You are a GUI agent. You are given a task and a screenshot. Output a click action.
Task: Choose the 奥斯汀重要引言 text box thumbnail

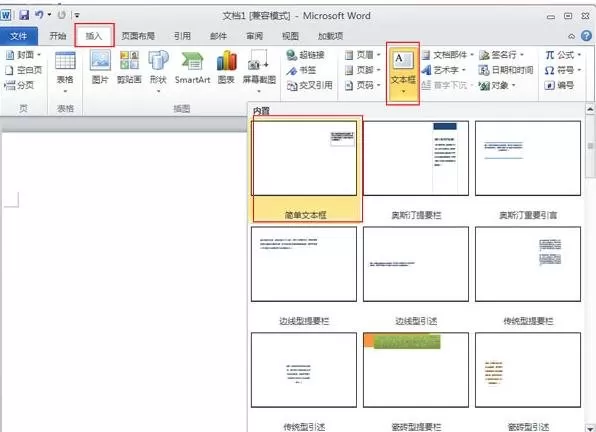528,158
